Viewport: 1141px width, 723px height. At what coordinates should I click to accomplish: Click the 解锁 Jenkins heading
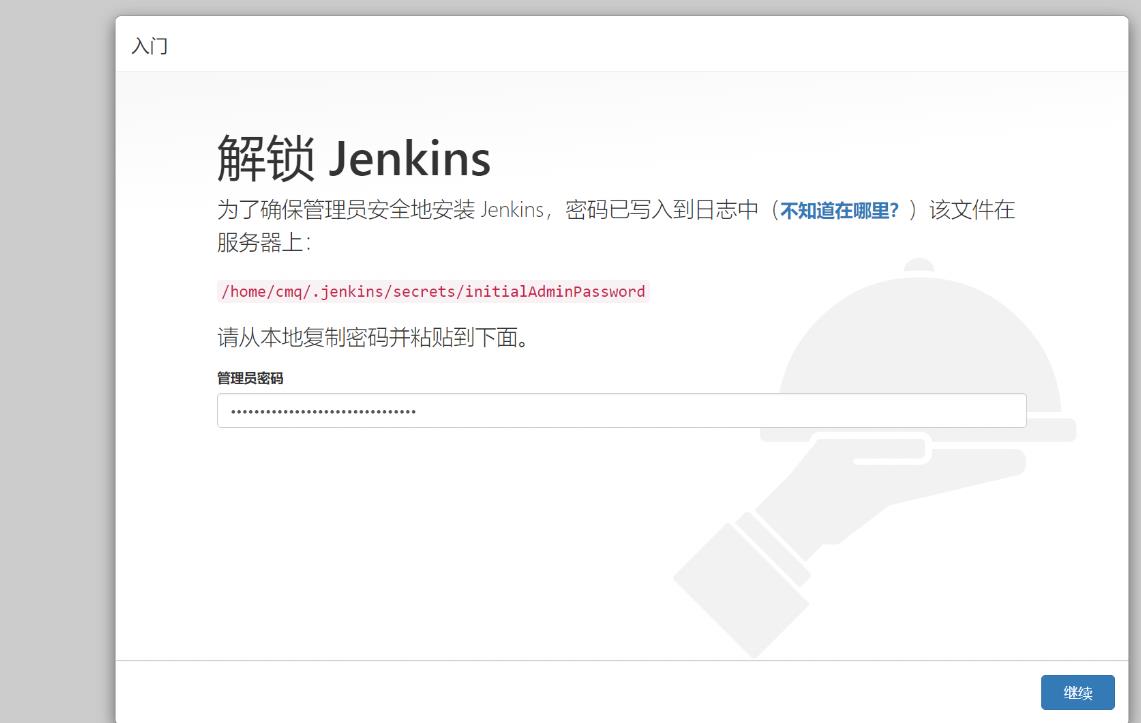(354, 158)
